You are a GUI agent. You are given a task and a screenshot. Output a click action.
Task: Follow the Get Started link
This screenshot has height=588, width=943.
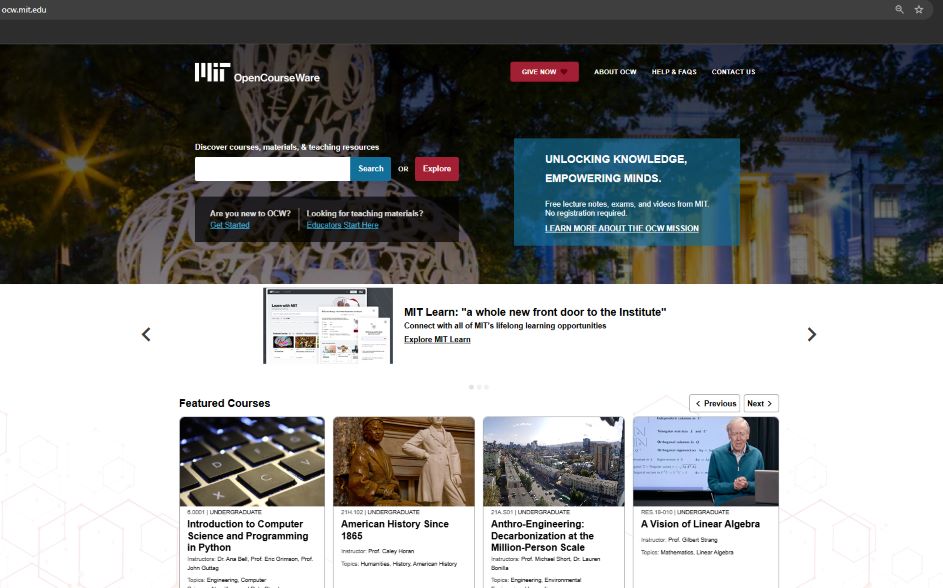point(230,225)
